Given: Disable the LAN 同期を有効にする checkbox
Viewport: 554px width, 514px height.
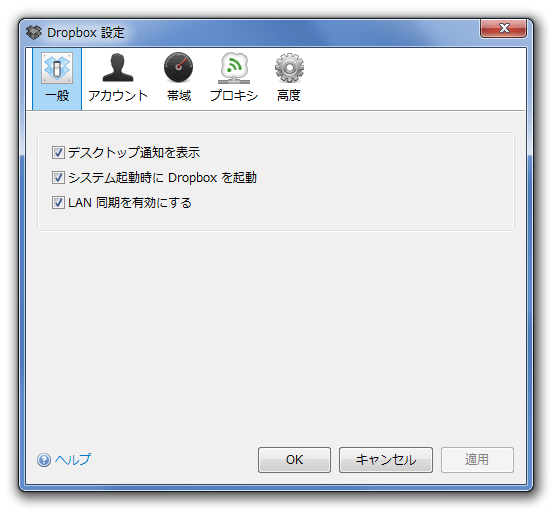Looking at the screenshot, I should click(x=58, y=202).
